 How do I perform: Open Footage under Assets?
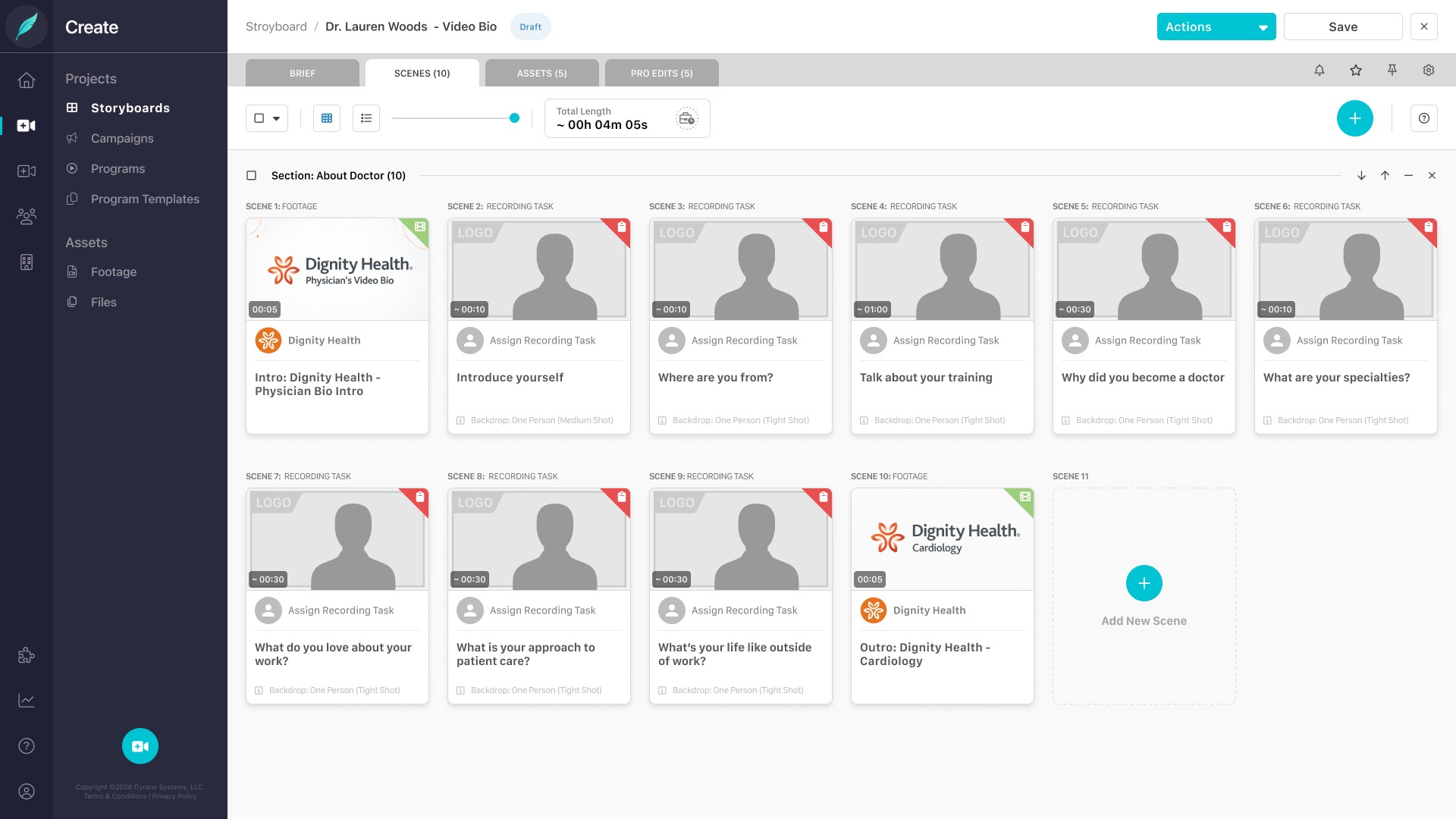pyautogui.click(x=114, y=271)
